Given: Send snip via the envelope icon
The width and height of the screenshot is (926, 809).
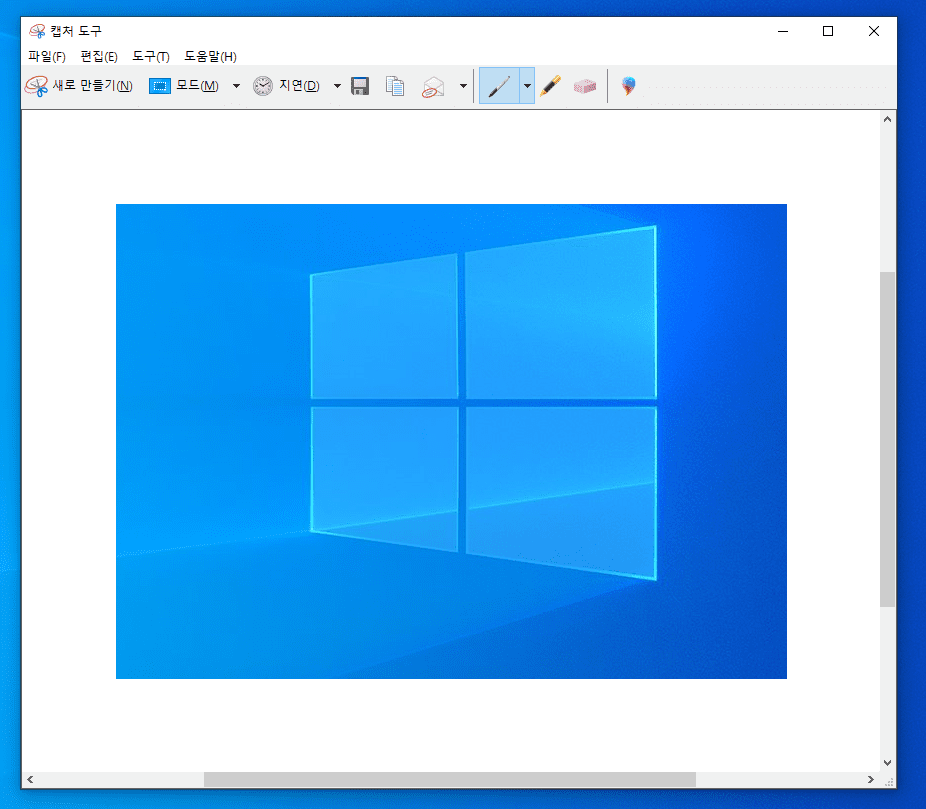Looking at the screenshot, I should coord(433,87).
